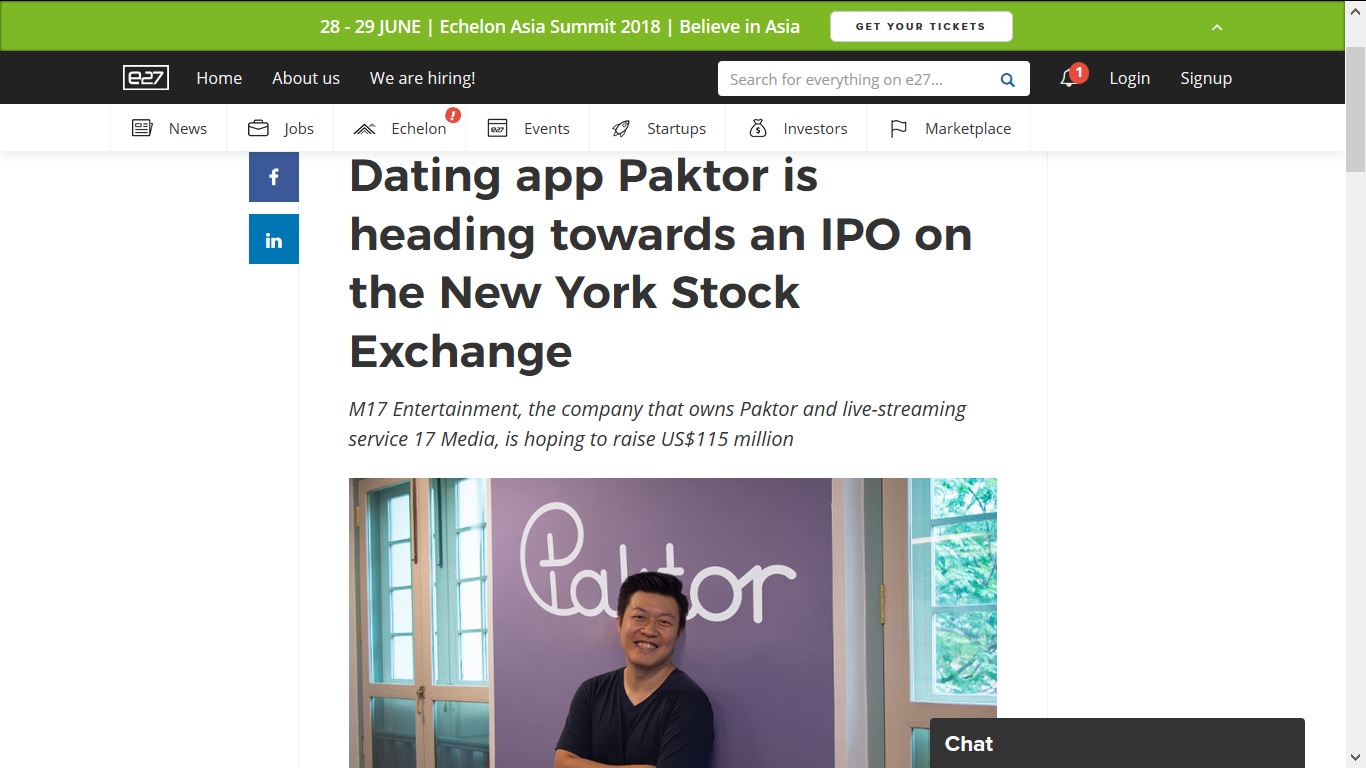Open the notifications bell
1366x768 pixels.
(x=1068, y=79)
